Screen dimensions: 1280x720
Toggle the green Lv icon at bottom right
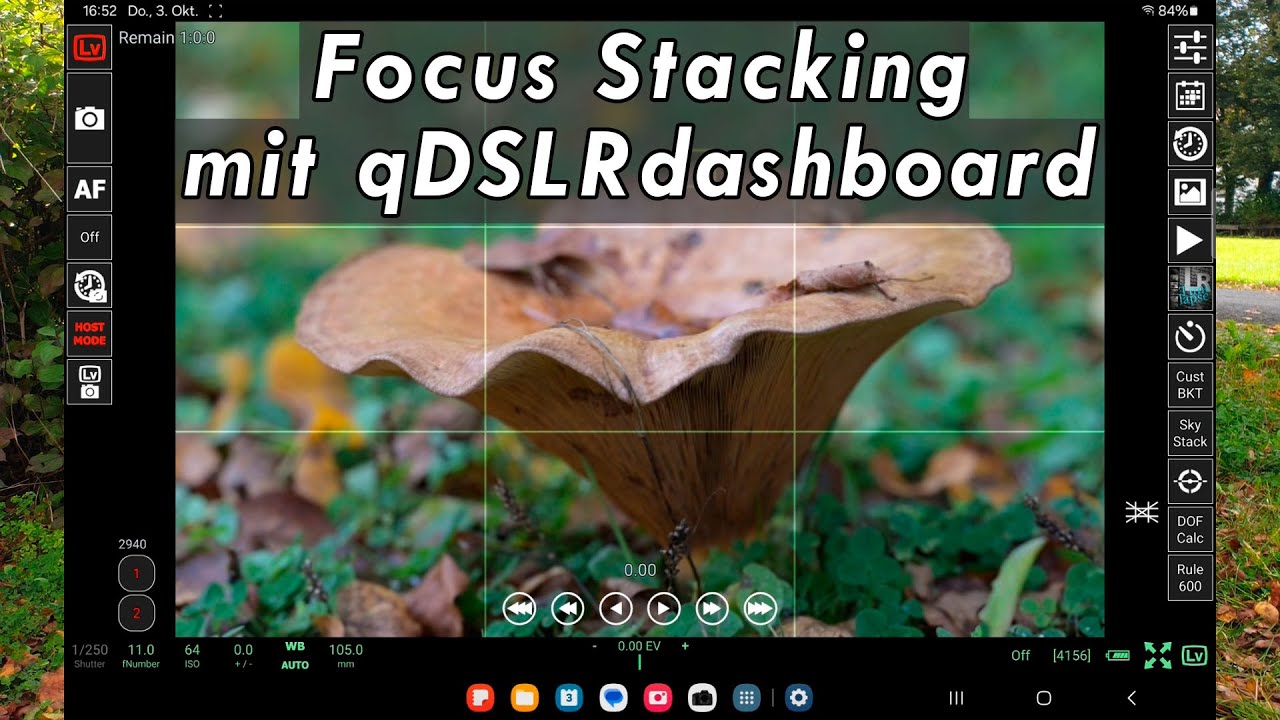(x=1194, y=656)
